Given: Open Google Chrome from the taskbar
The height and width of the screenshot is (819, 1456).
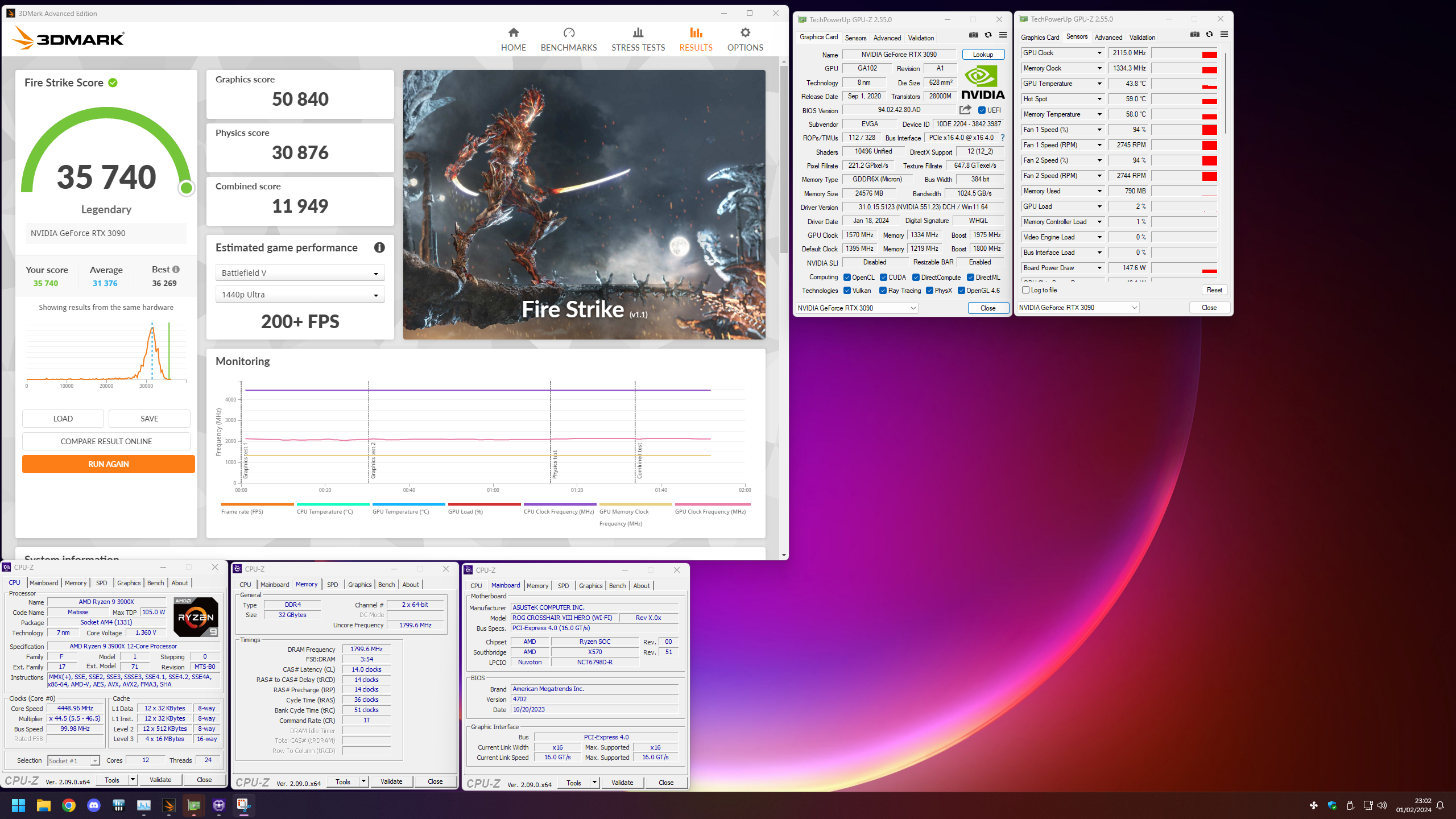Looking at the screenshot, I should 69,805.
